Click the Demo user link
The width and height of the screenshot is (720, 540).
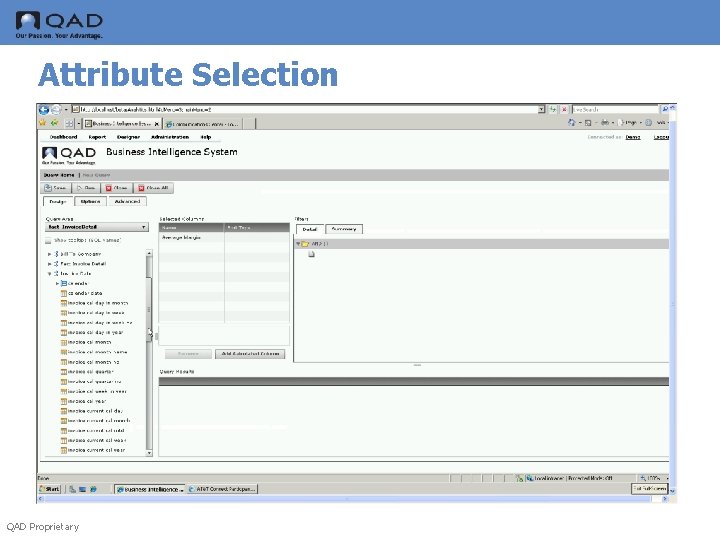coord(633,137)
